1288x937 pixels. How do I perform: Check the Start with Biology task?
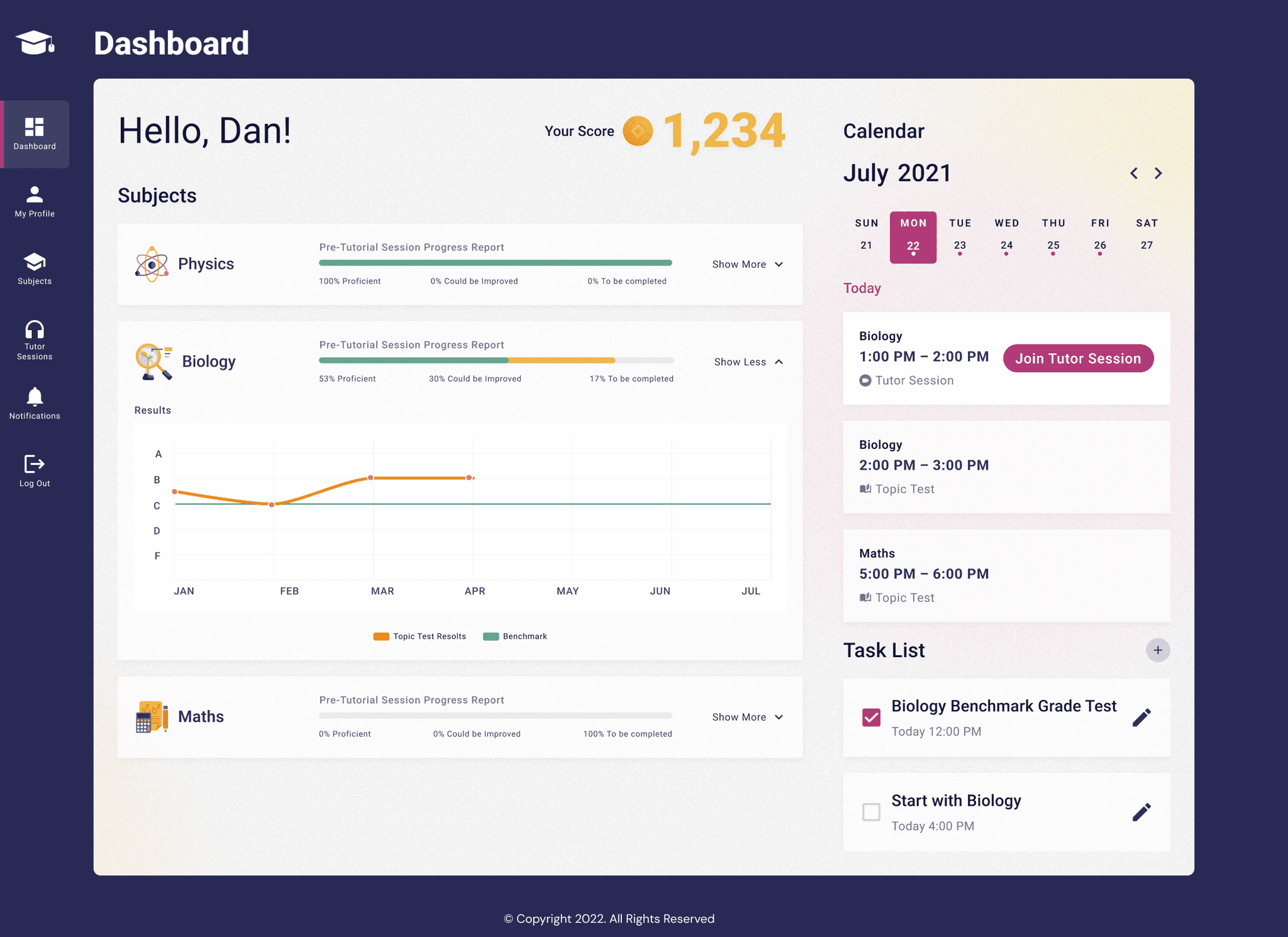(x=871, y=812)
